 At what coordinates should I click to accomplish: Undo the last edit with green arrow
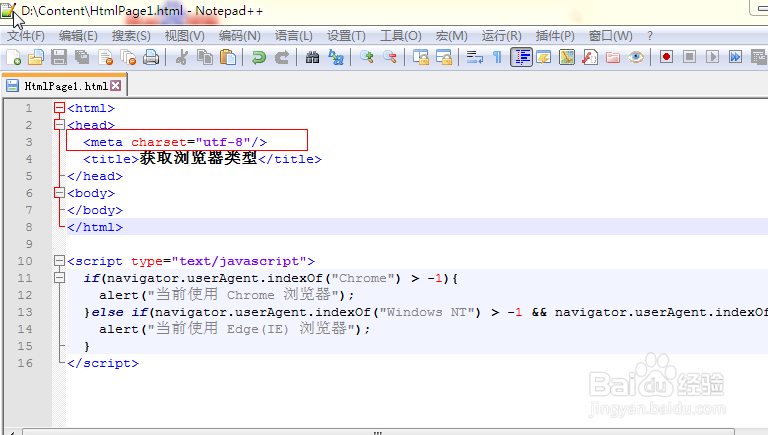click(x=258, y=57)
